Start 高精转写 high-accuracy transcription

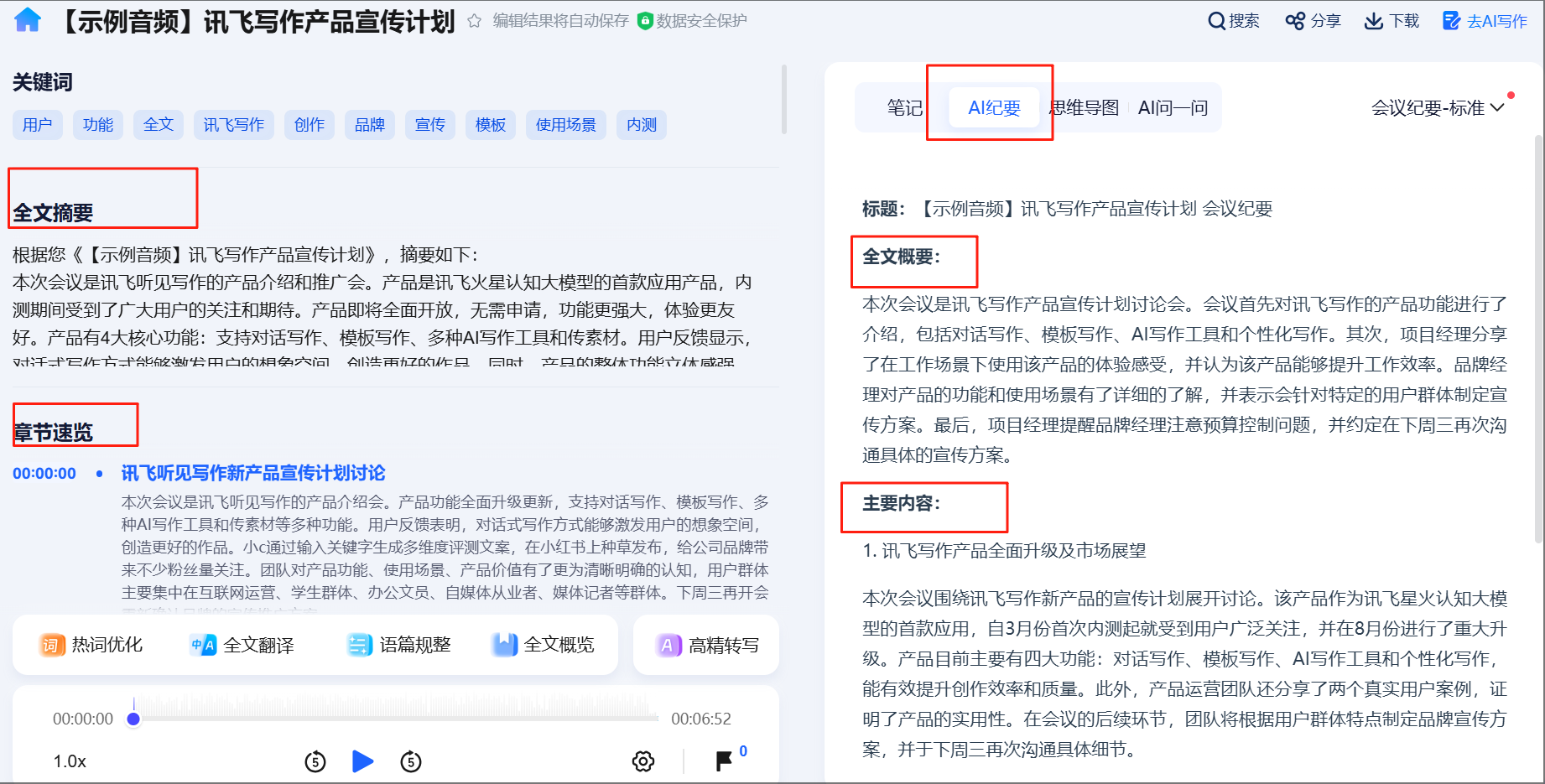708,645
